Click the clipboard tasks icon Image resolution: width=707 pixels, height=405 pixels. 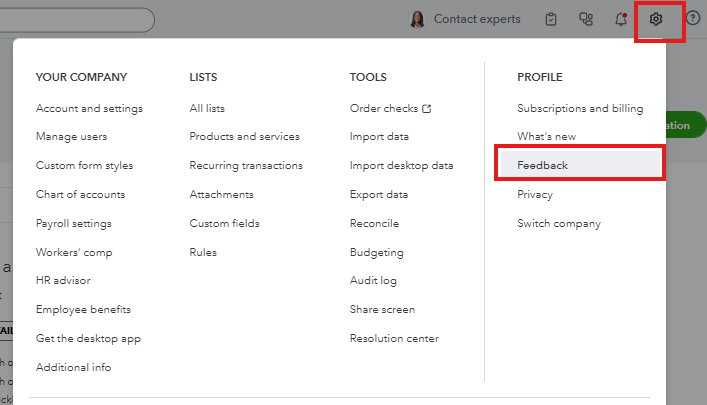(551, 19)
